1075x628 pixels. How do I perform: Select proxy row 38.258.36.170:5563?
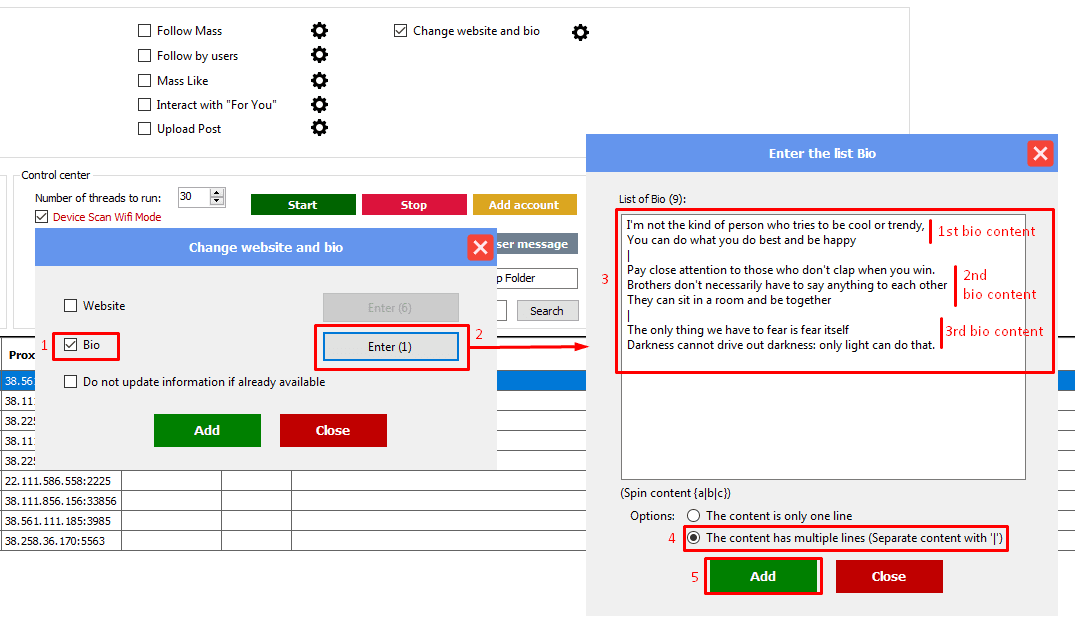[61, 541]
